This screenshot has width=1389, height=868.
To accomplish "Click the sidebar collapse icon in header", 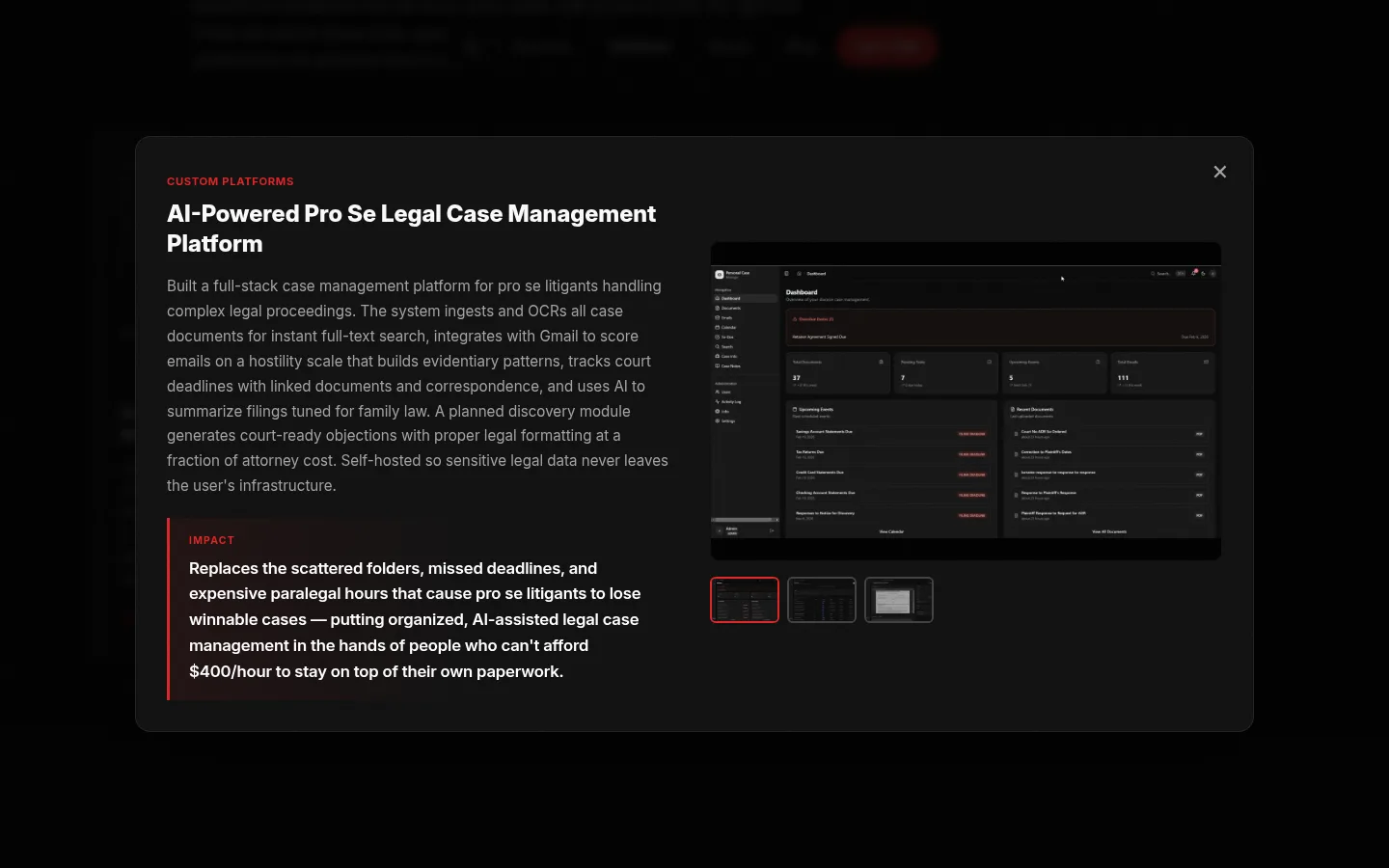I will pos(787,274).
